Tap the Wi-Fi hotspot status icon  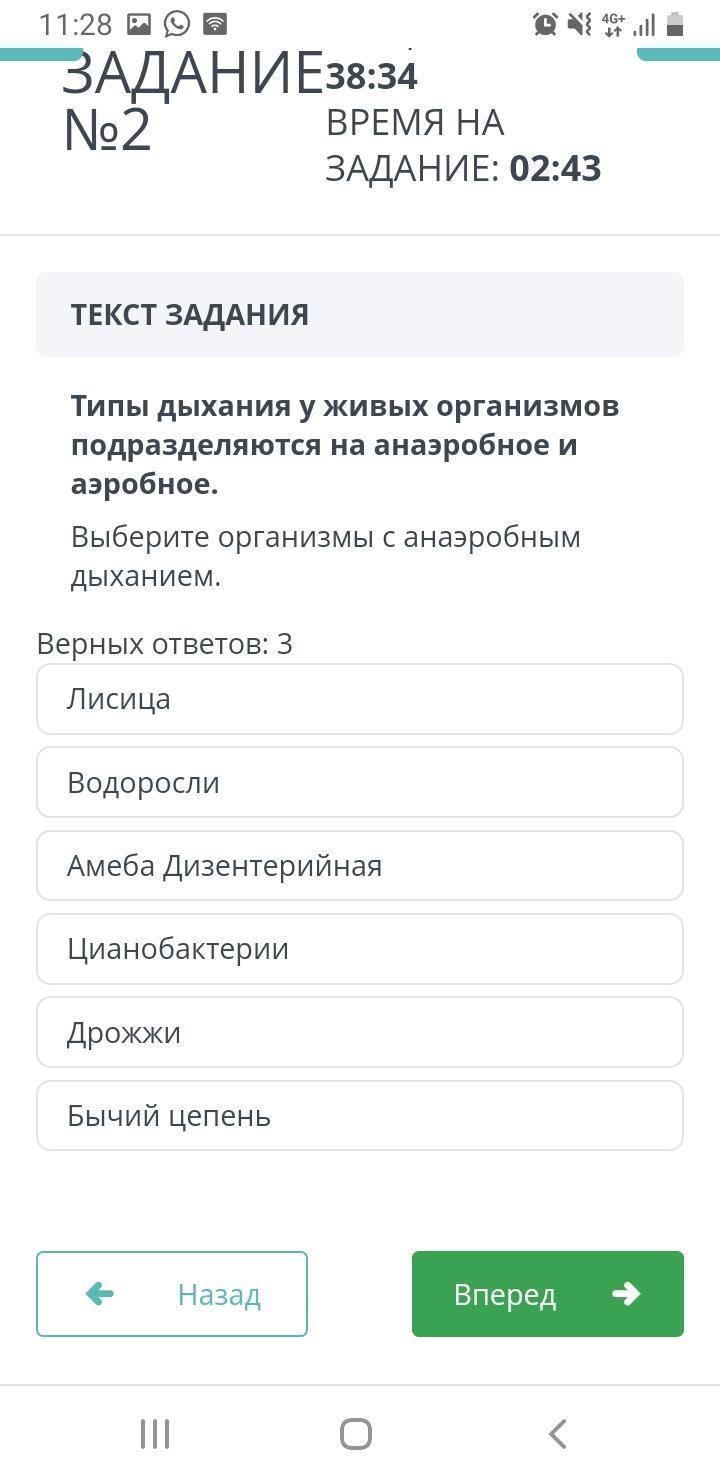pos(214,24)
